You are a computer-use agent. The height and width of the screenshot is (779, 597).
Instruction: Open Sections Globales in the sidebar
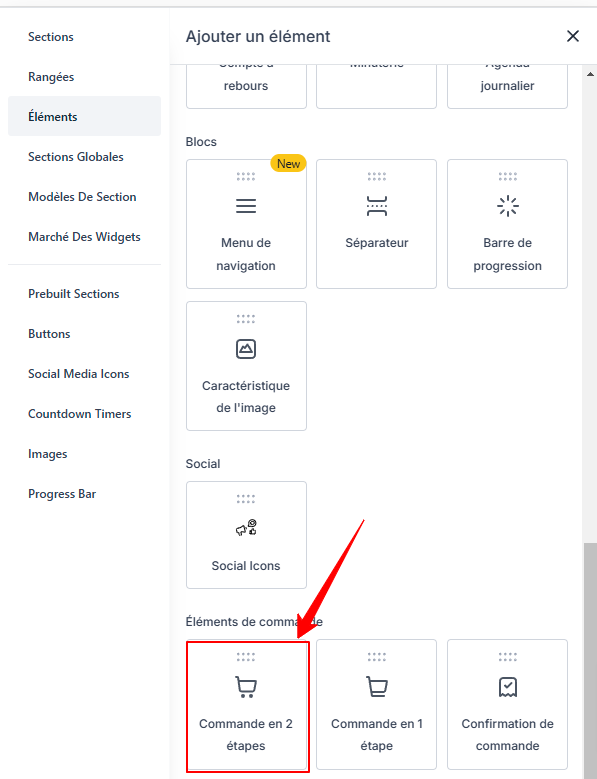[75, 157]
